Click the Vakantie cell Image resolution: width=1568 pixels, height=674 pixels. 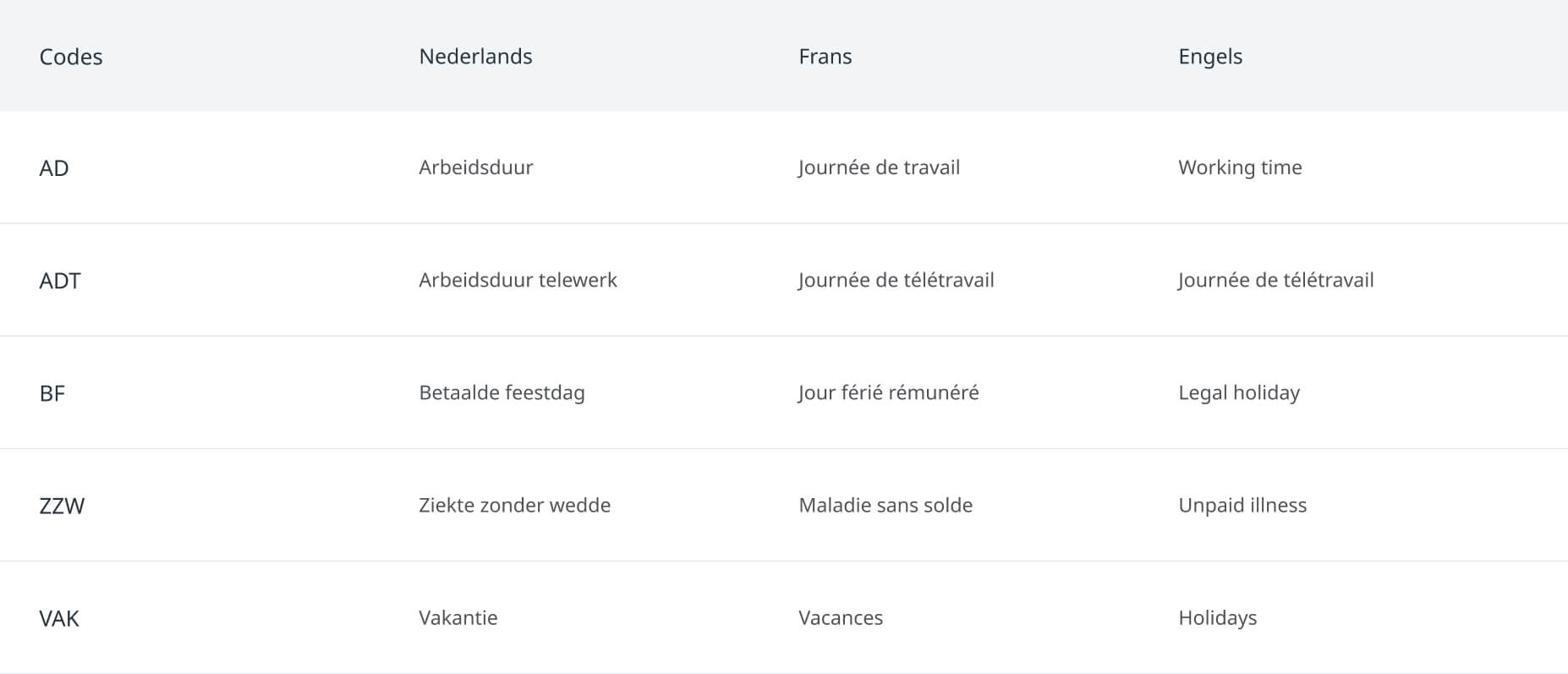458,617
